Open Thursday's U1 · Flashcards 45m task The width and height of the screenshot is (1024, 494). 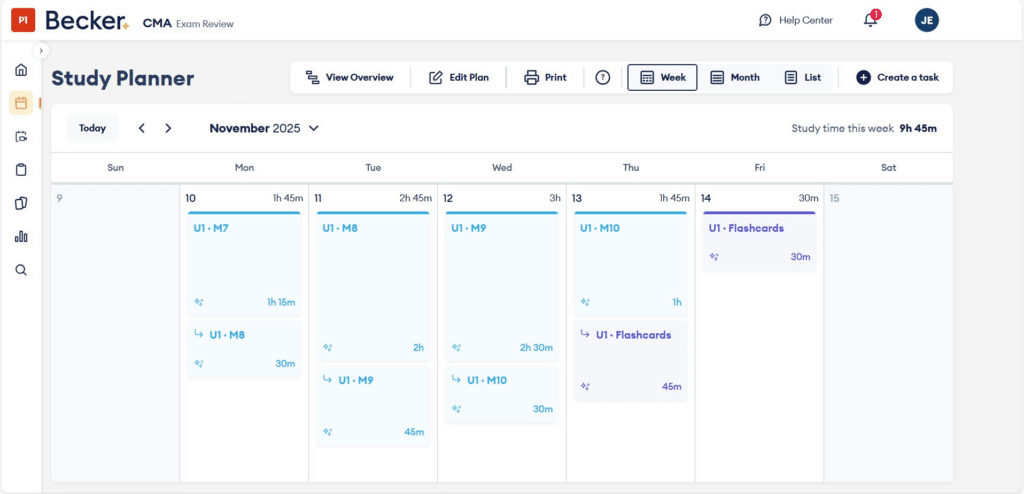pos(631,361)
